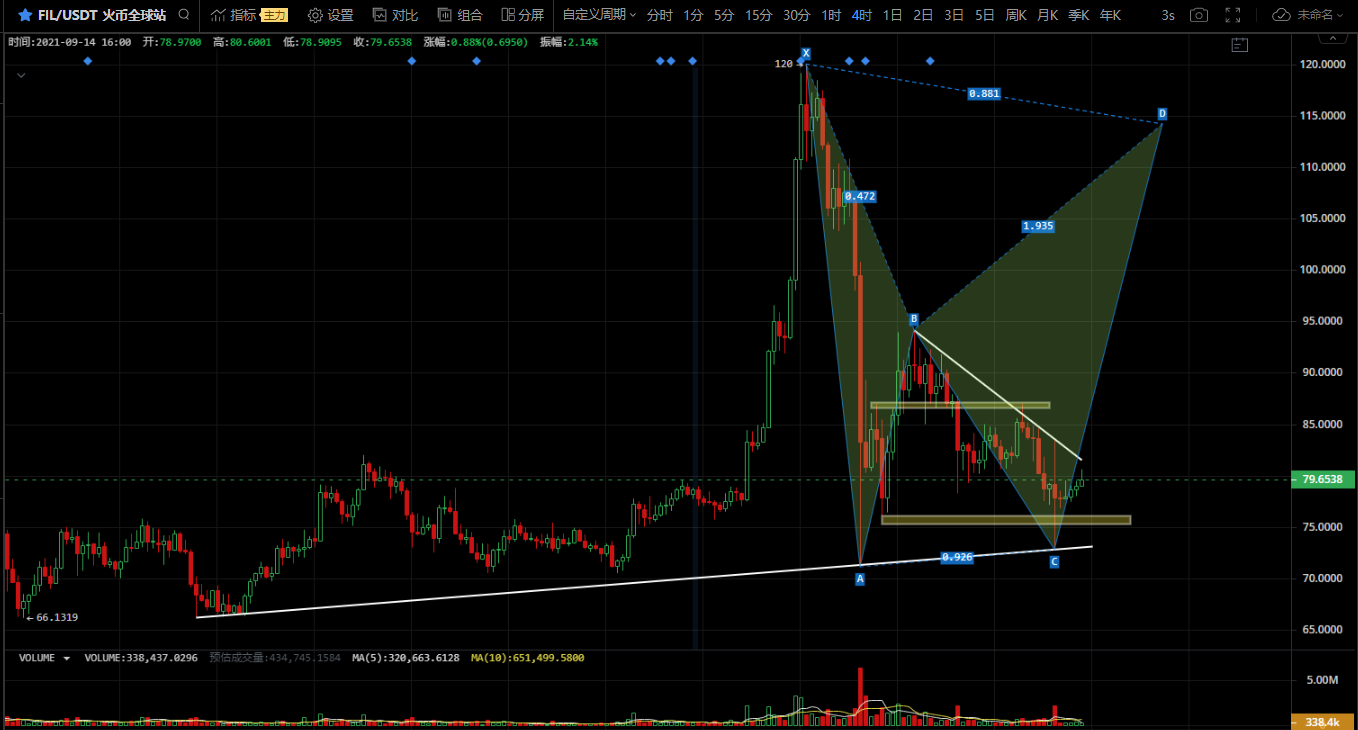The height and width of the screenshot is (730, 1358).
Task: Open the 分屏 split-screen layout
Action: pos(523,15)
